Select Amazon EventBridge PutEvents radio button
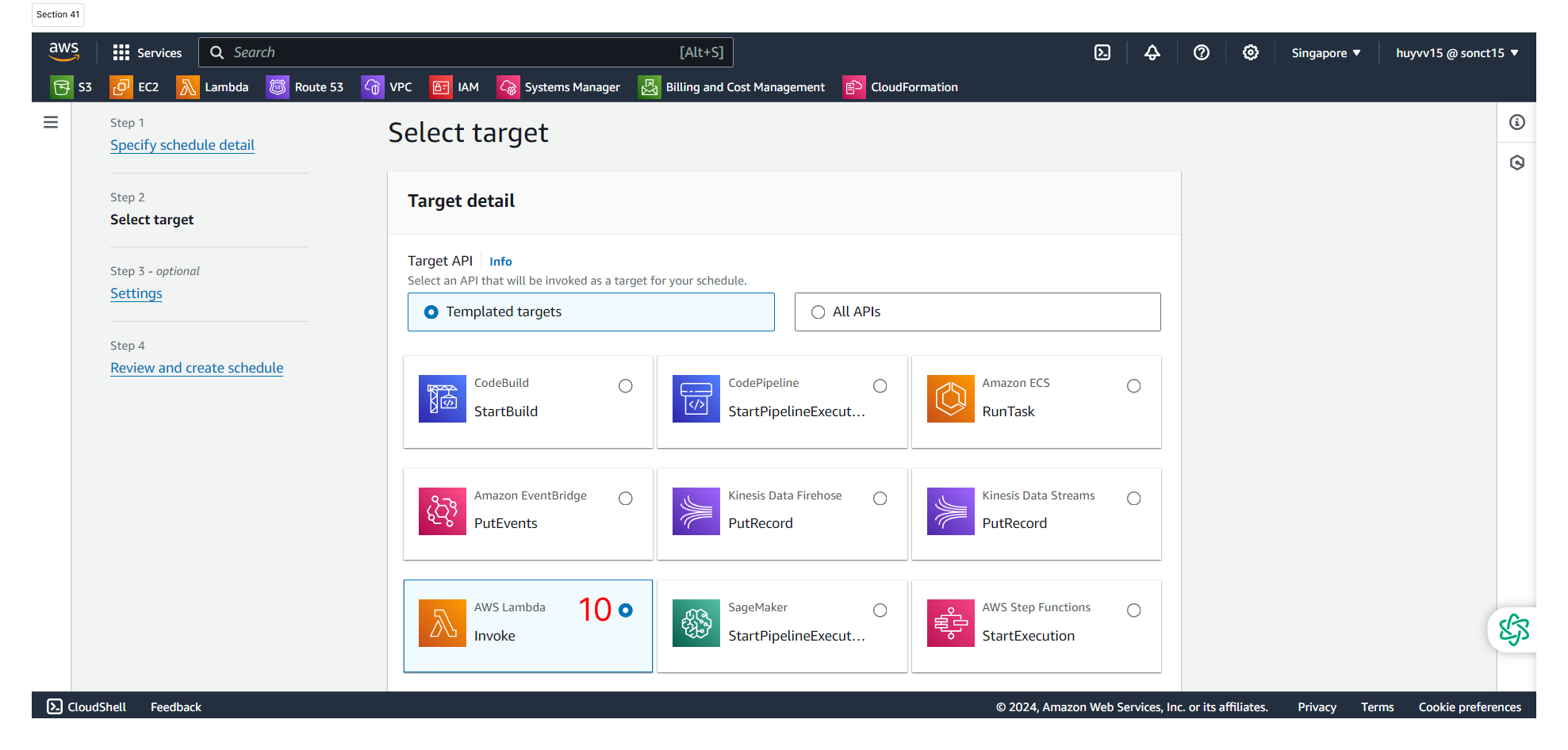The image size is (1568, 750). (626, 499)
